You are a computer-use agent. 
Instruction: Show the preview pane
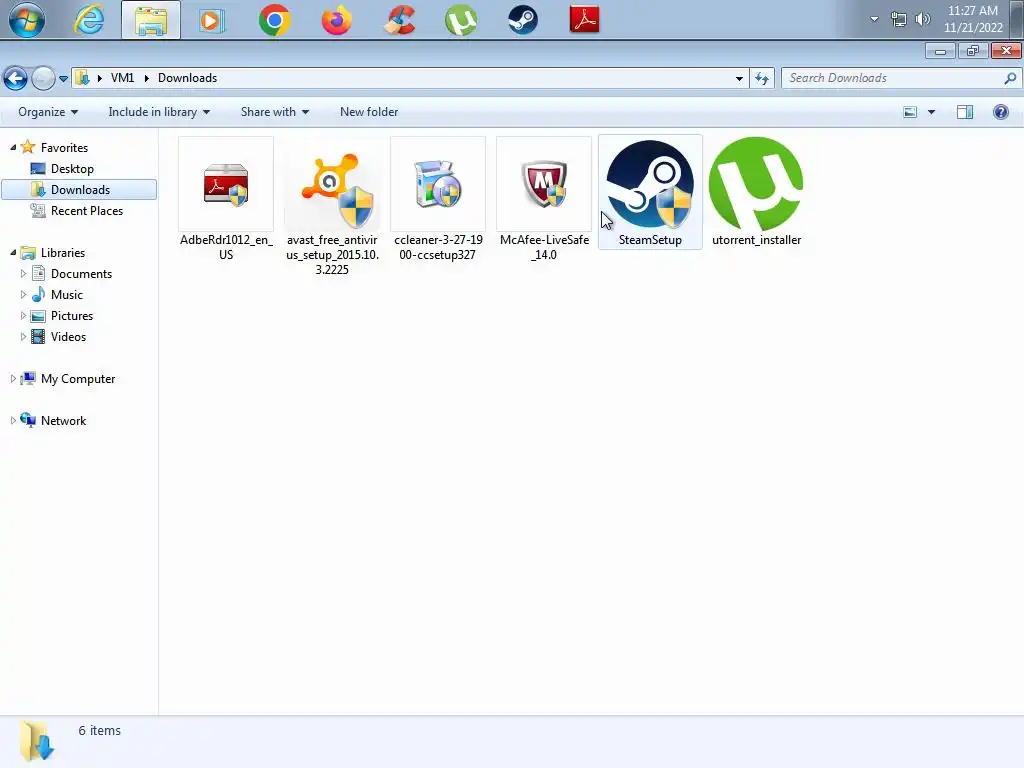point(965,112)
